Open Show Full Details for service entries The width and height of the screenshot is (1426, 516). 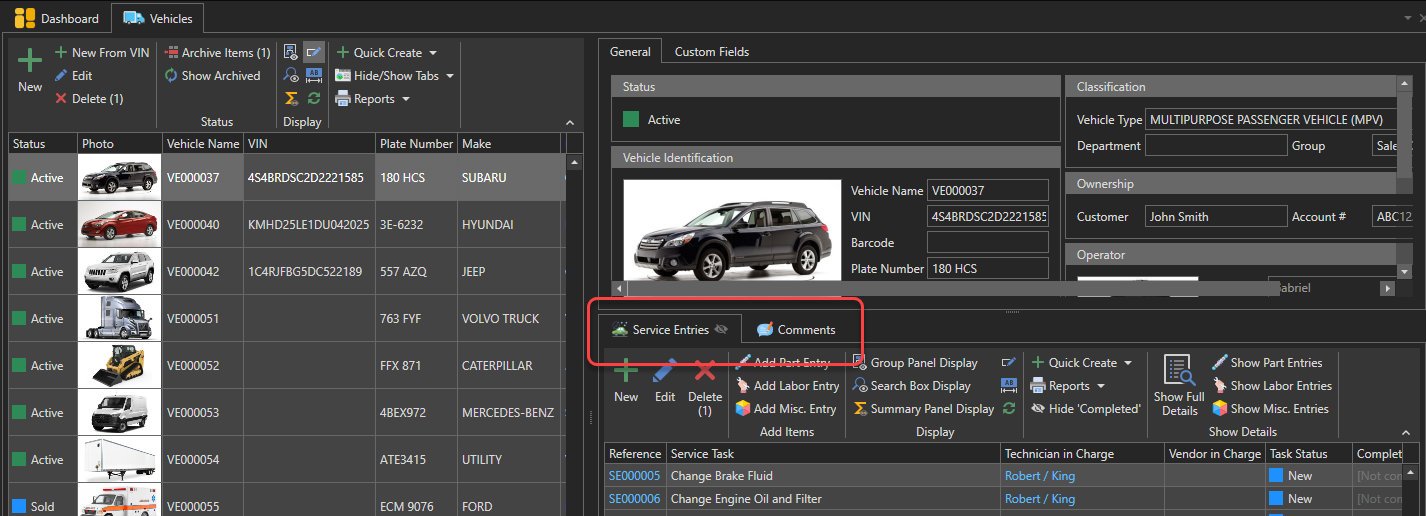point(1179,384)
